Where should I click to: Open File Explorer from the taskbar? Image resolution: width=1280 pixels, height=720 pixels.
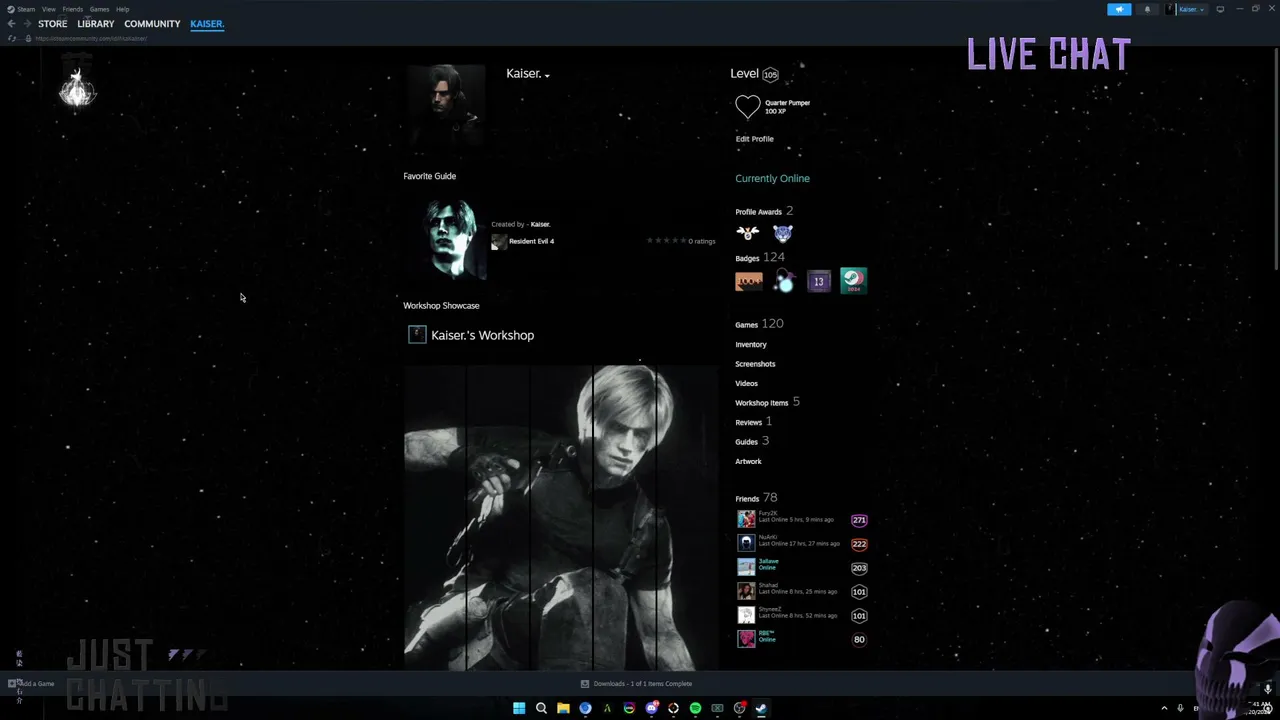563,708
